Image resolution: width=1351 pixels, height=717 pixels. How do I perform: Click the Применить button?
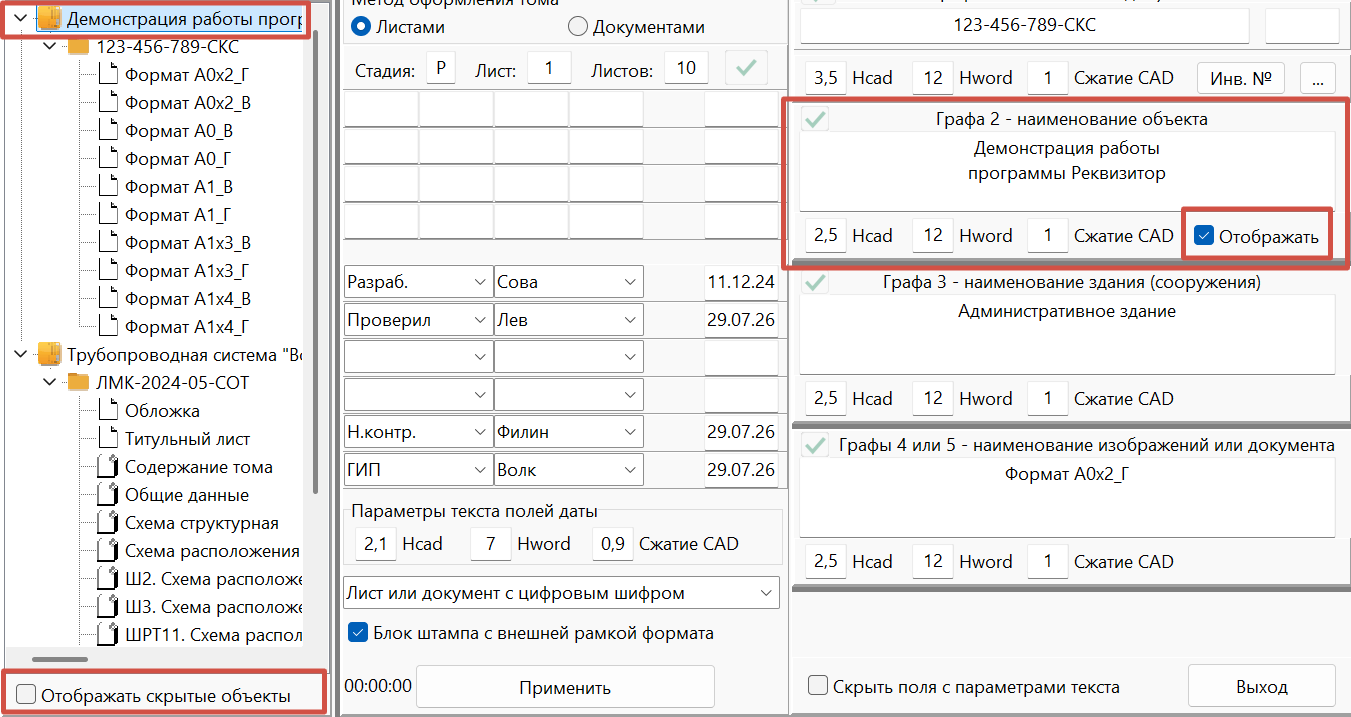[565, 687]
